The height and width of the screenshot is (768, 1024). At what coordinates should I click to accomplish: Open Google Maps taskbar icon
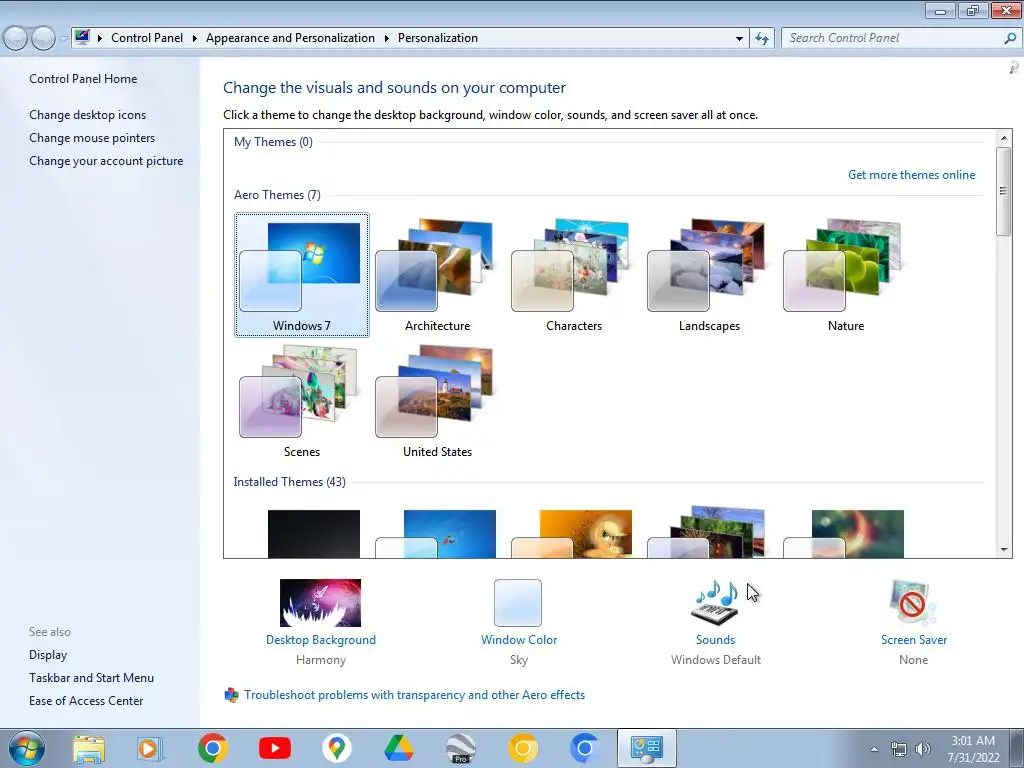click(x=337, y=748)
